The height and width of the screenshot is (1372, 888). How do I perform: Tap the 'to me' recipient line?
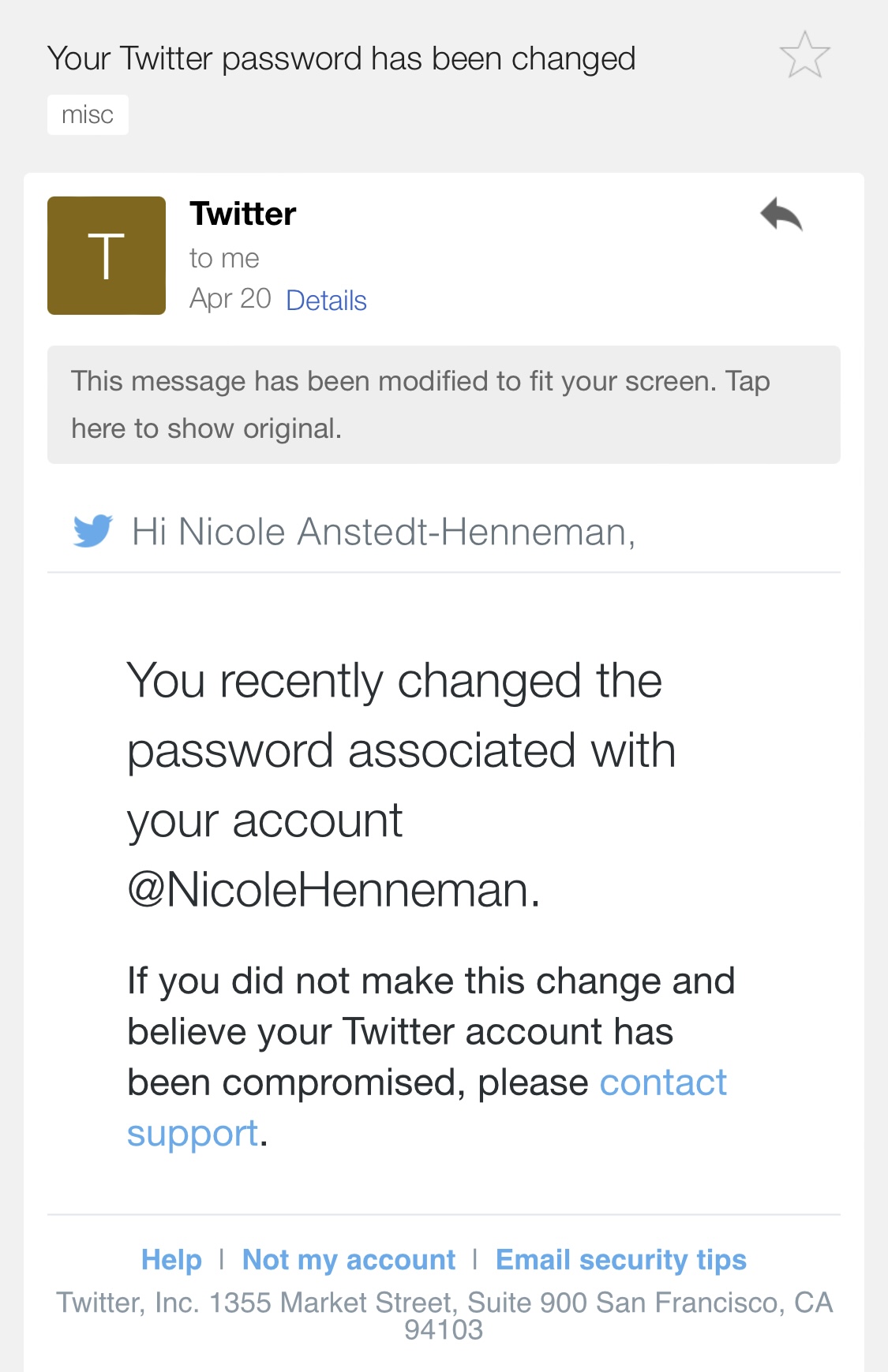(224, 258)
